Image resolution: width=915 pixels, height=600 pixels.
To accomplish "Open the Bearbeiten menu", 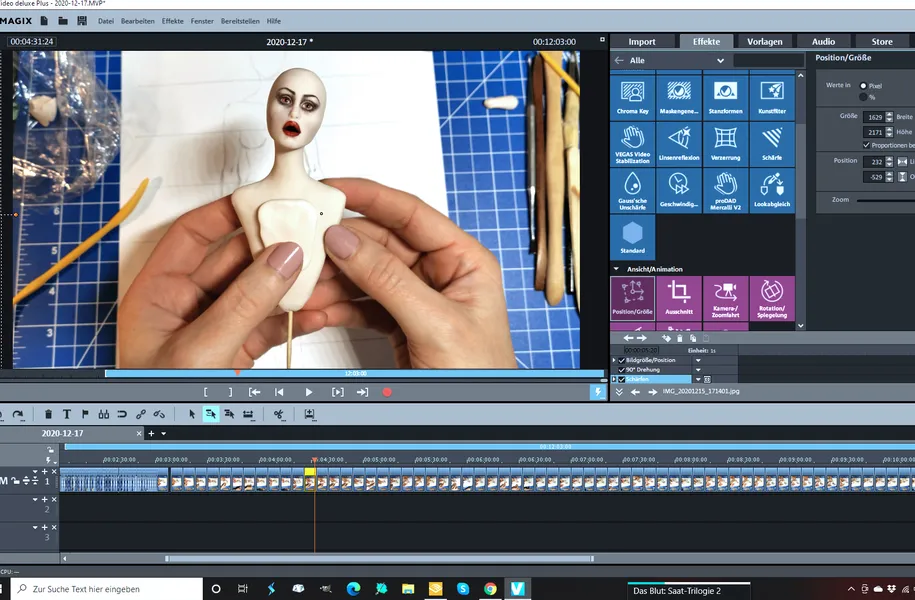I will pyautogui.click(x=135, y=20).
